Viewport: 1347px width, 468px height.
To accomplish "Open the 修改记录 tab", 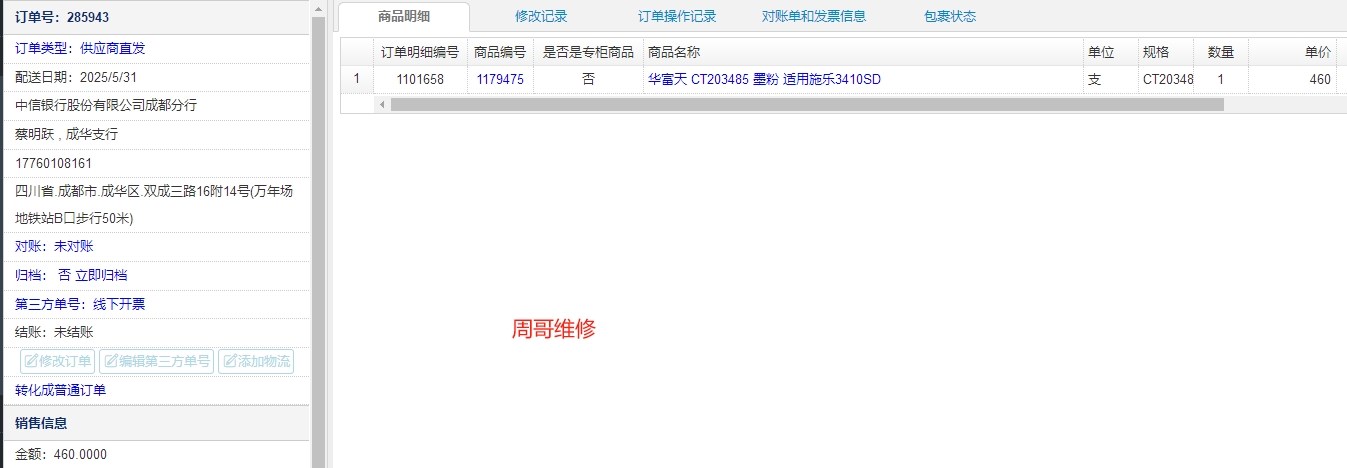I will (541, 16).
